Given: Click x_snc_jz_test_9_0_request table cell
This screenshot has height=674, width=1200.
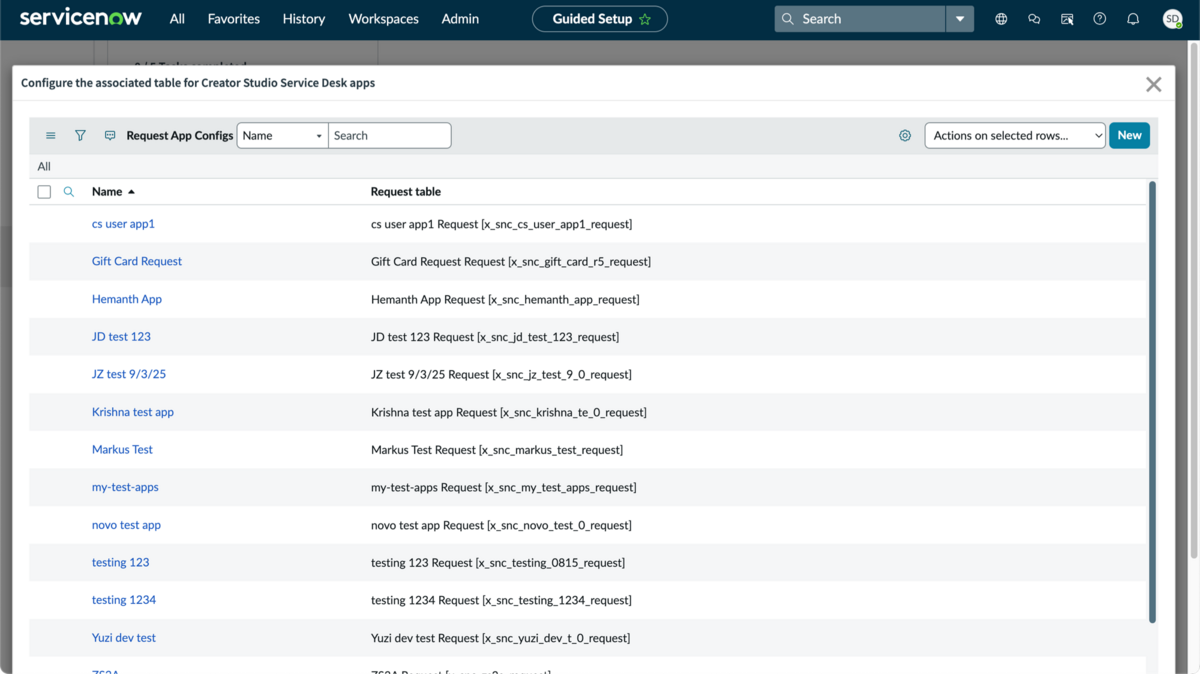Looking at the screenshot, I should (x=501, y=374).
